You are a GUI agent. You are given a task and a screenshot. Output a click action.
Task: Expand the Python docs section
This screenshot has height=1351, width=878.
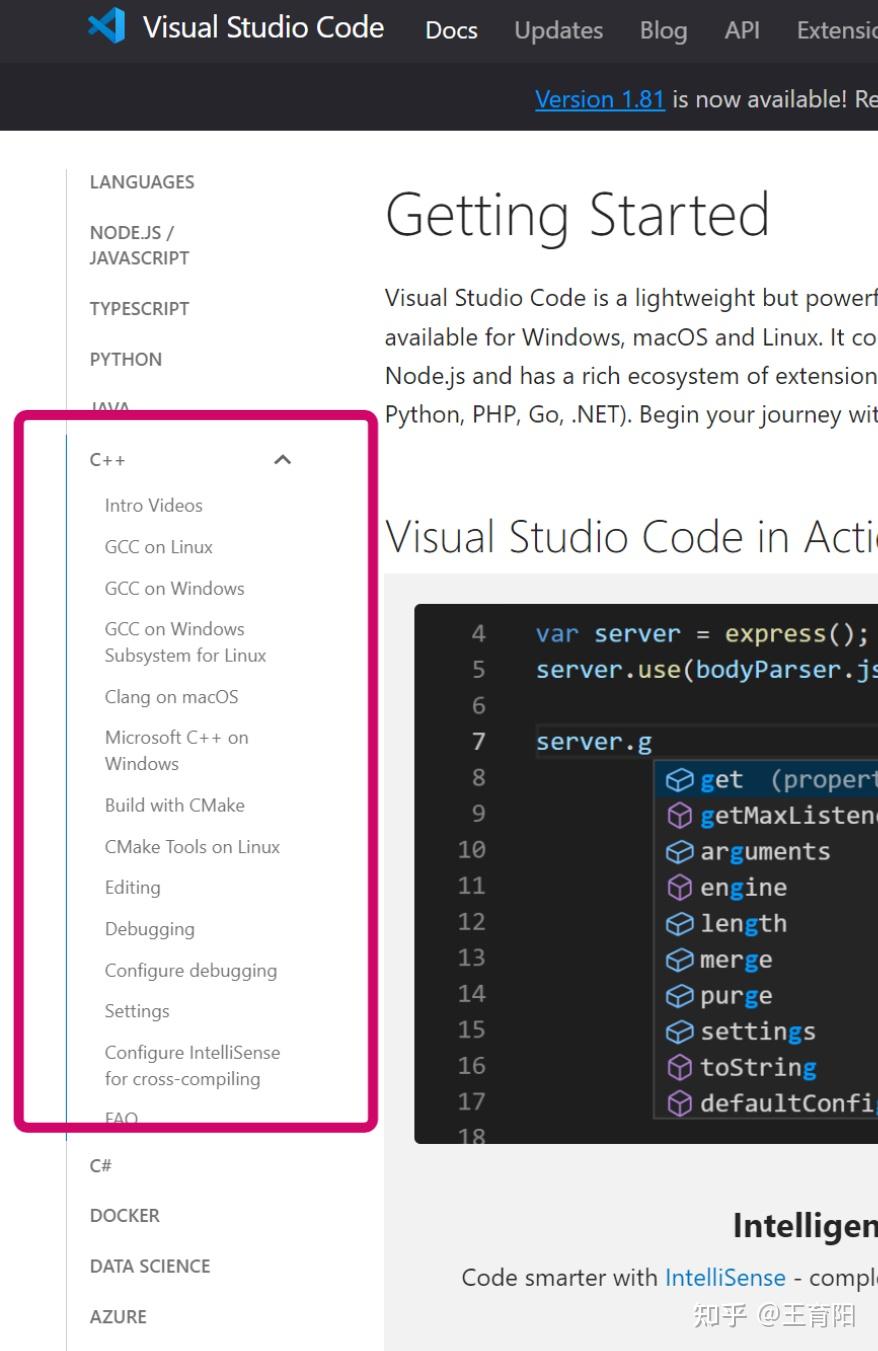[126, 359]
